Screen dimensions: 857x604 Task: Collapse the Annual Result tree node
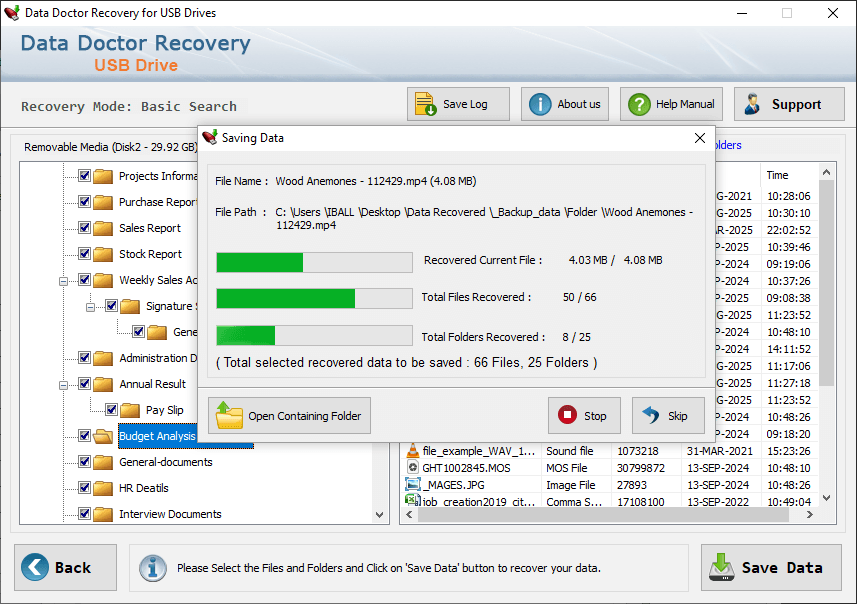tap(63, 385)
